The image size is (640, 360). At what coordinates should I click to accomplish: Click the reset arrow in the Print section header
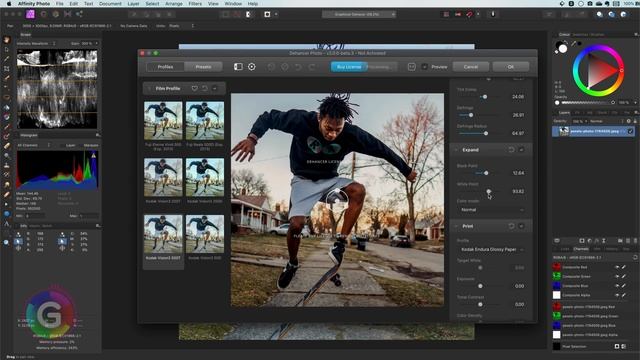511,226
